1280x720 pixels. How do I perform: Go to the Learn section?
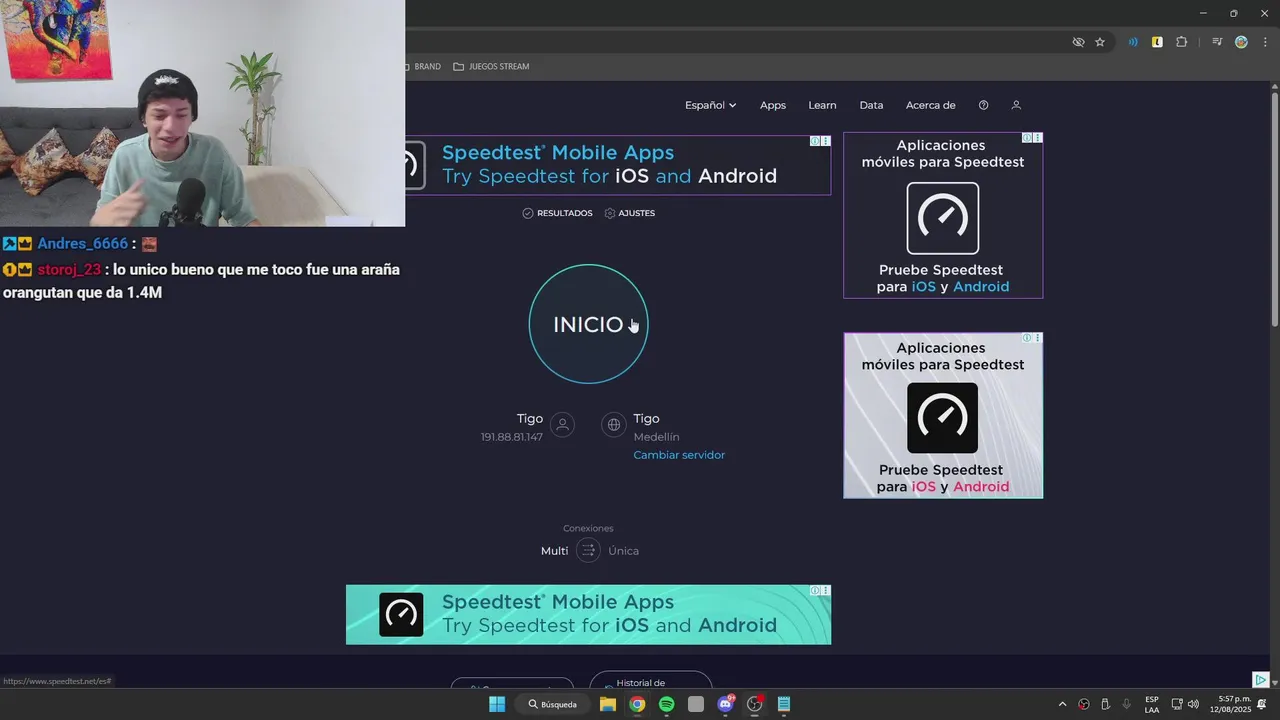[x=822, y=105]
